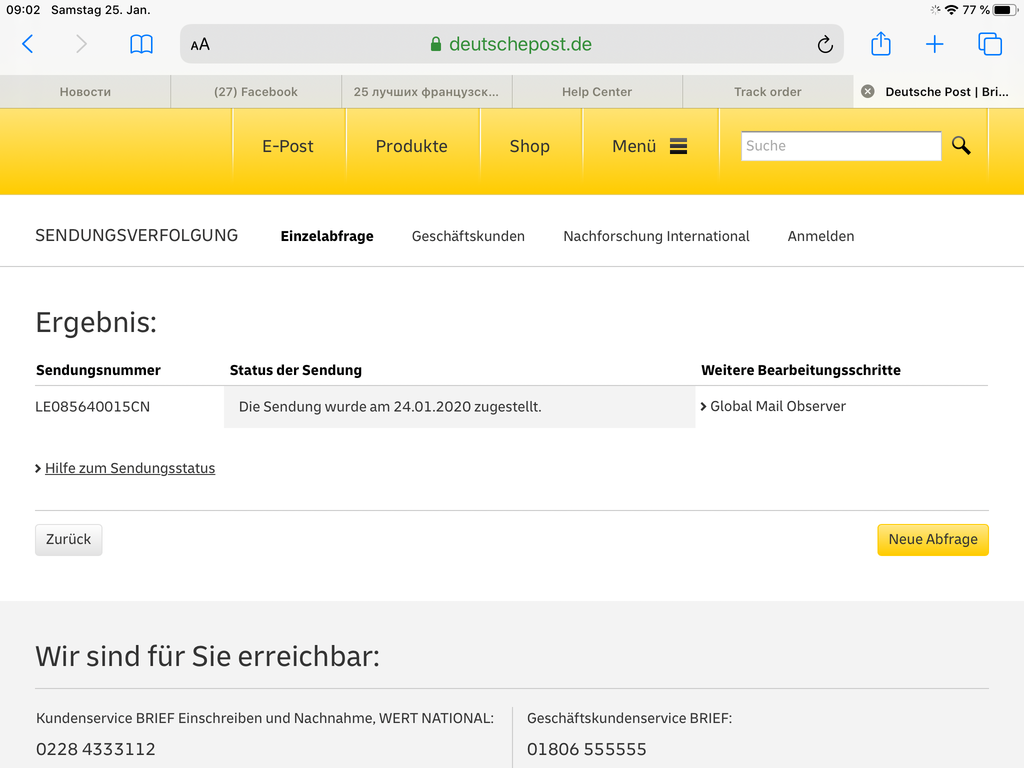Viewport: 1024px width, 768px height.
Task: Click the Suche search field
Action: [840, 146]
